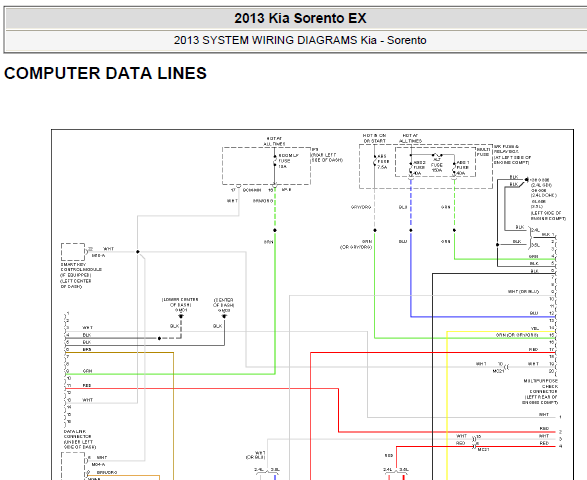Click the ground symbol under GM01
587x480 pixels.
[x=181, y=316]
